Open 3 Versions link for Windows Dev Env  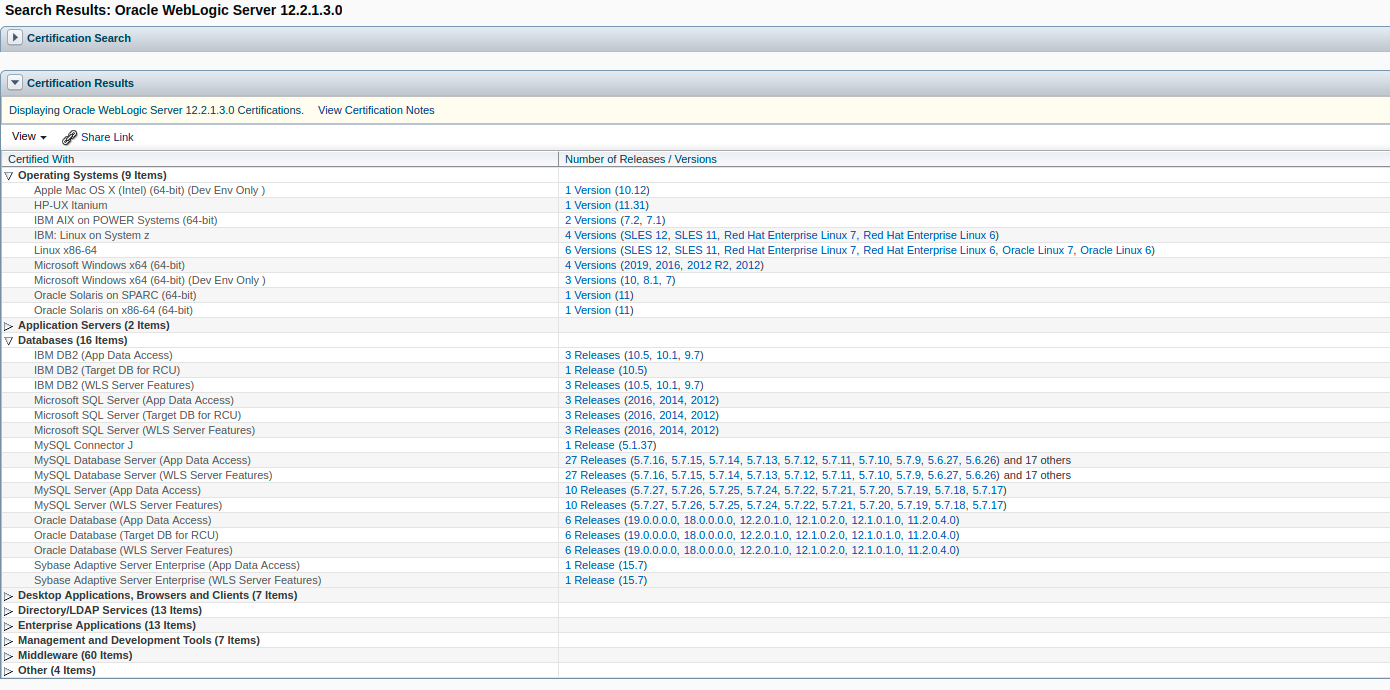tap(591, 280)
